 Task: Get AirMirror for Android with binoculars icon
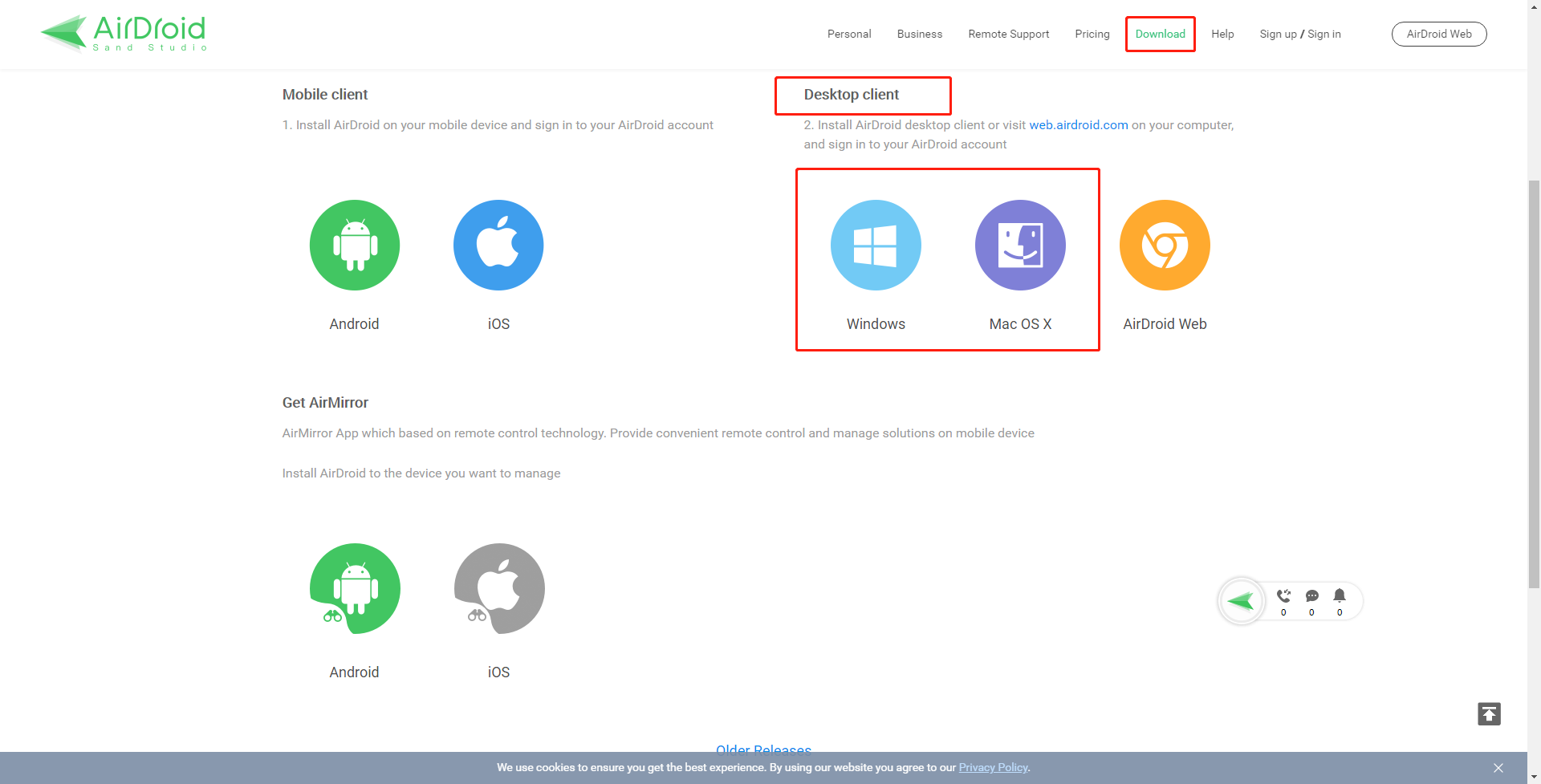[x=355, y=588]
